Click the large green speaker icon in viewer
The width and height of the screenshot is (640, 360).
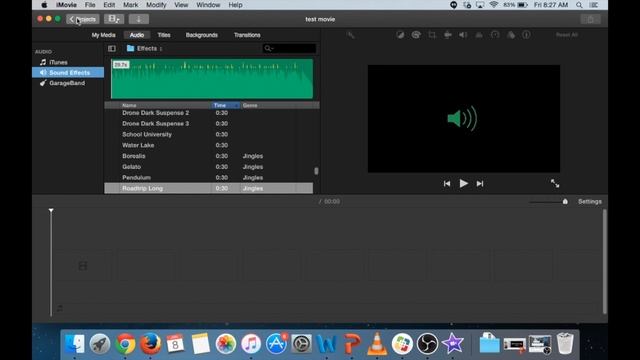tap(462, 119)
